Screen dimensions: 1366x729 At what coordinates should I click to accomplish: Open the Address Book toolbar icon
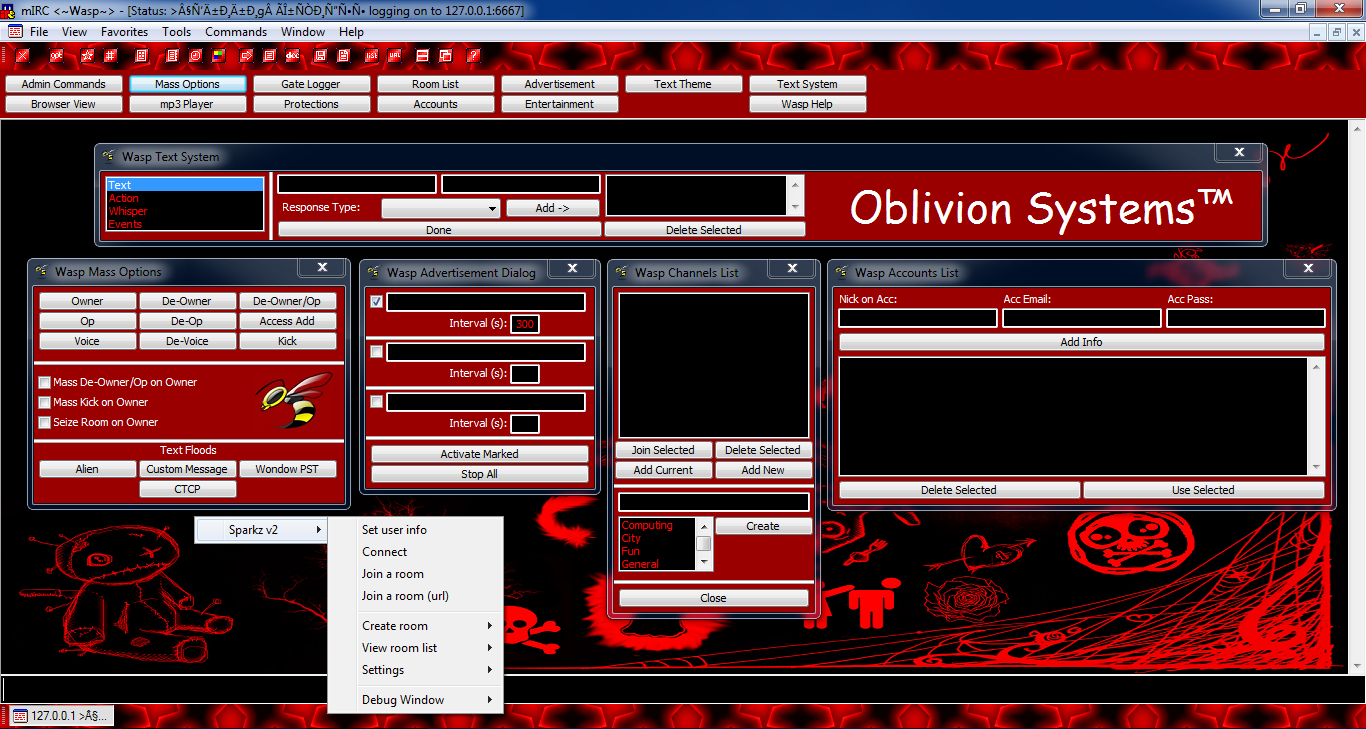click(173, 56)
